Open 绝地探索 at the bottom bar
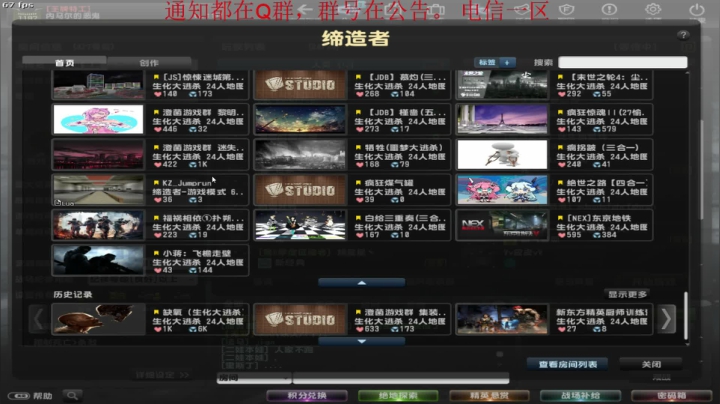Screen dimensions: 720x404 click(398, 395)
